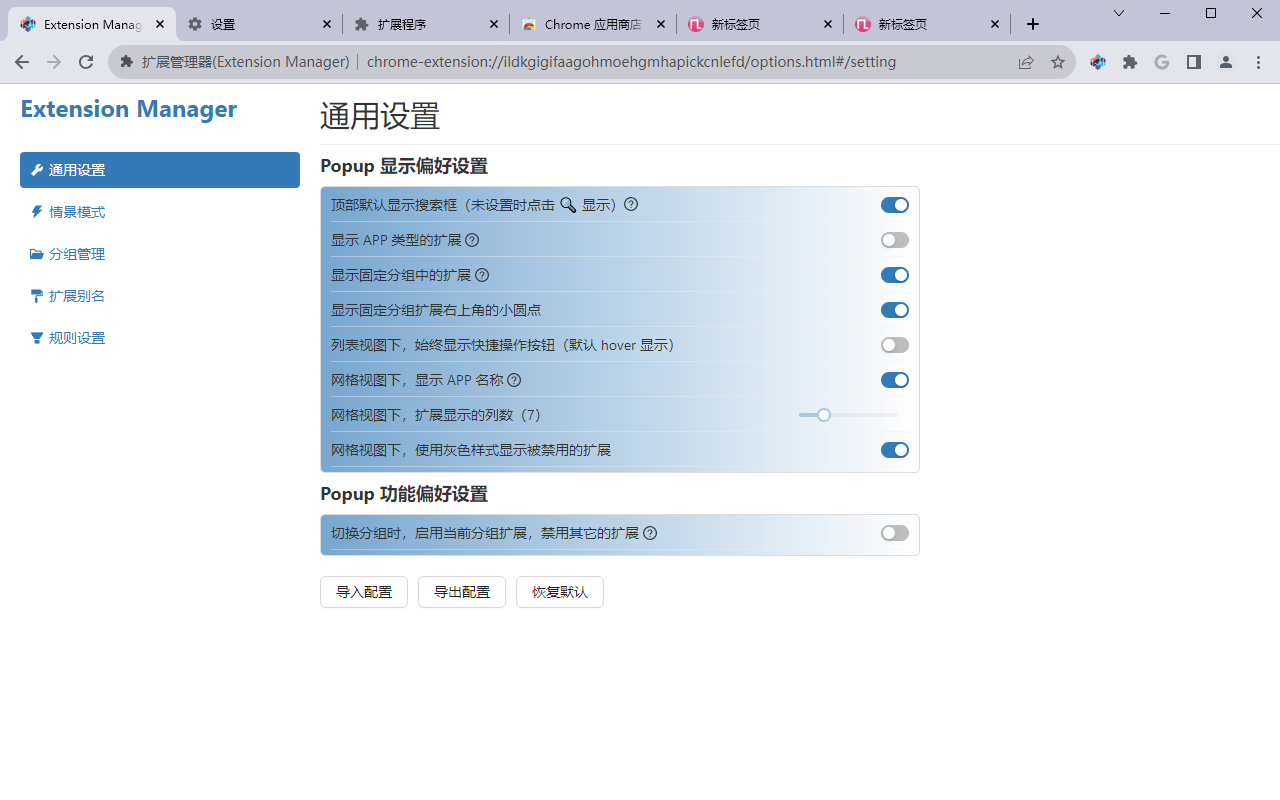Disable 顶部默认显示搜索框 toggle
1280x800 pixels.
[x=894, y=205]
